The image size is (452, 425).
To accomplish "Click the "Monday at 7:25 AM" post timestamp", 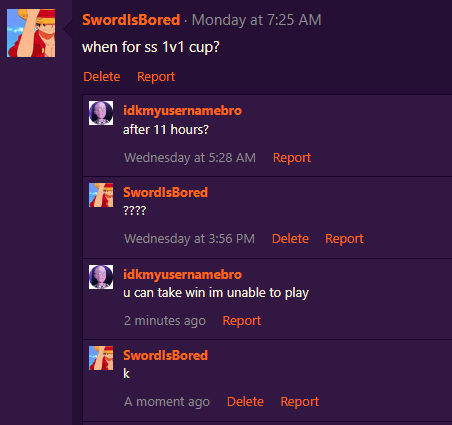I will 257,20.
